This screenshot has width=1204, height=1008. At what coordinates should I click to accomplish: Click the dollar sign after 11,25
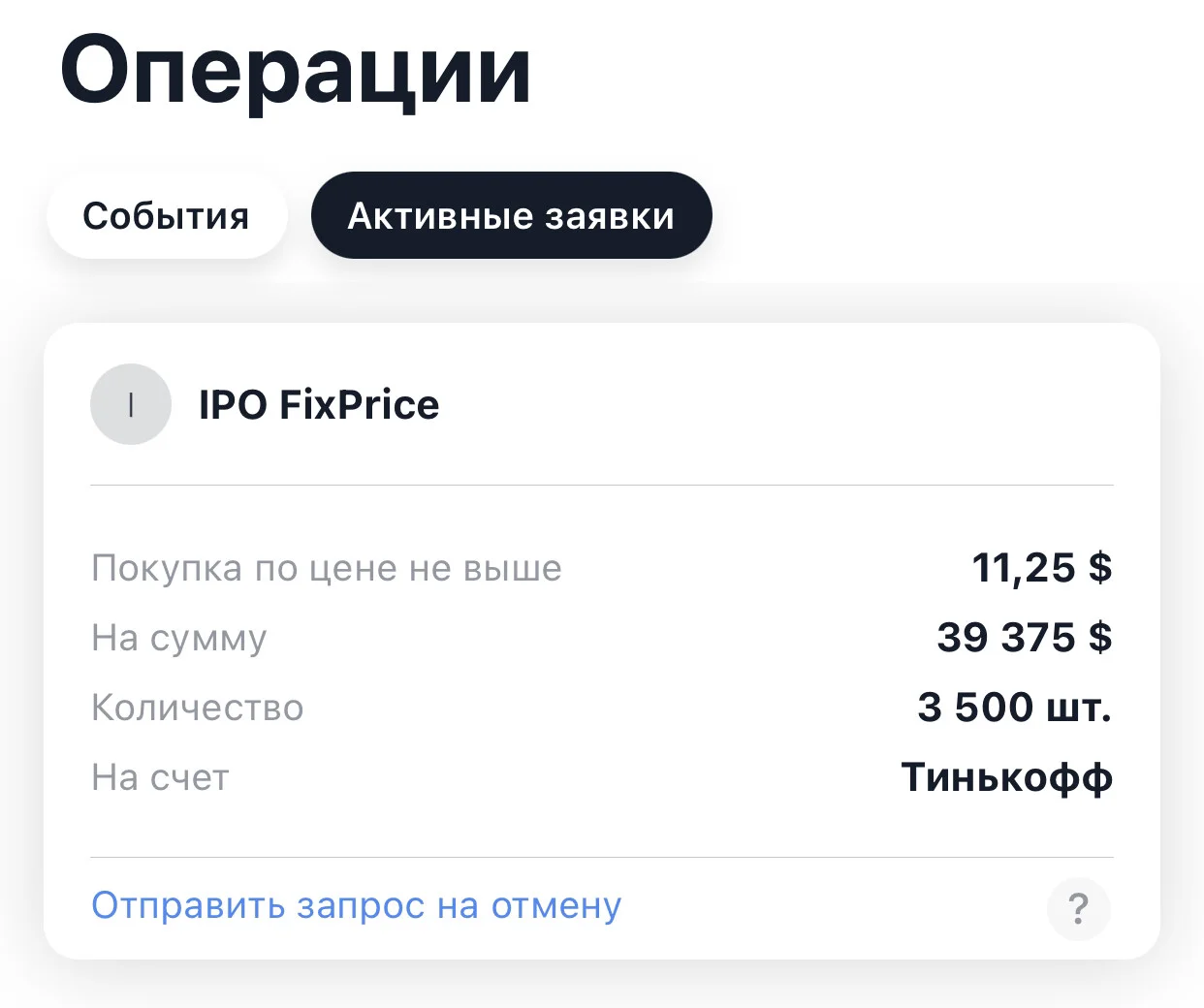point(1100,568)
